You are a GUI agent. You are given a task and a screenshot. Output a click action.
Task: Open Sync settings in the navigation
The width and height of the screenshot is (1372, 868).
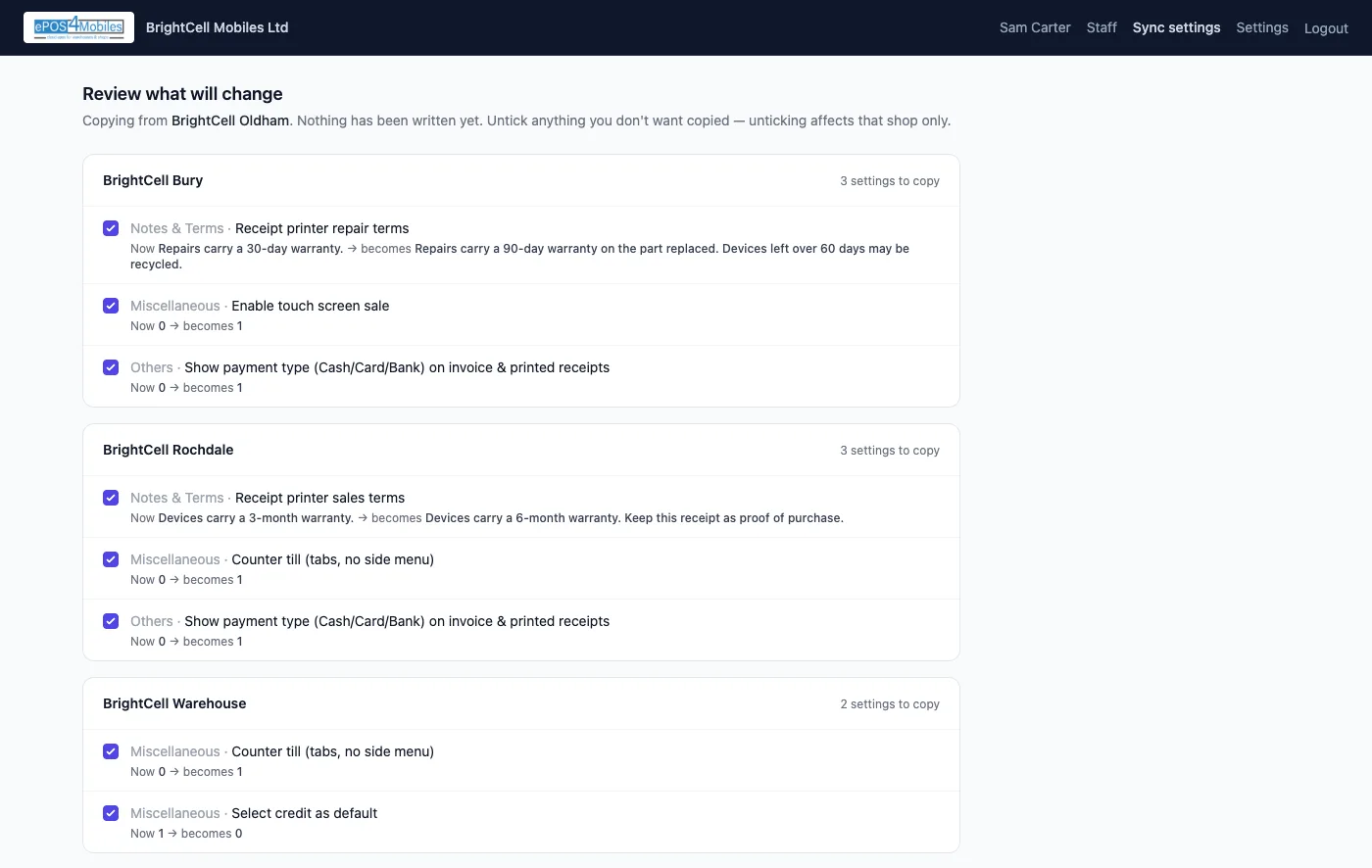pos(1176,27)
